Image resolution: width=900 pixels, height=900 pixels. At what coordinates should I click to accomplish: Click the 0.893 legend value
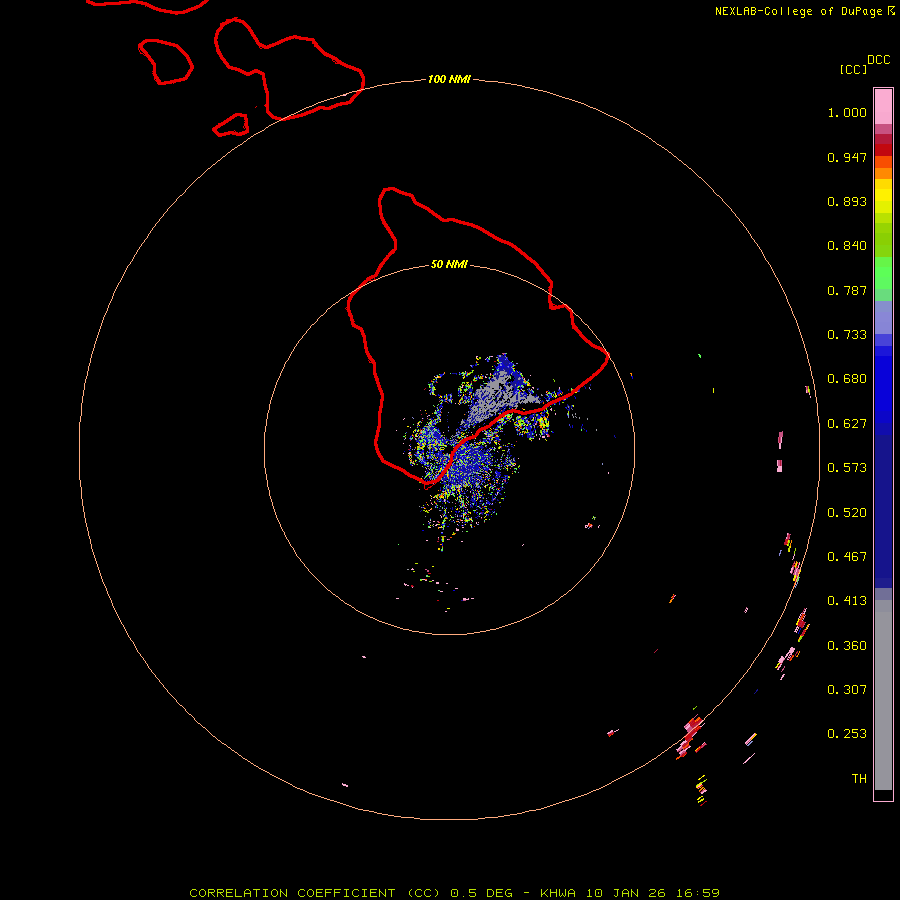(847, 201)
